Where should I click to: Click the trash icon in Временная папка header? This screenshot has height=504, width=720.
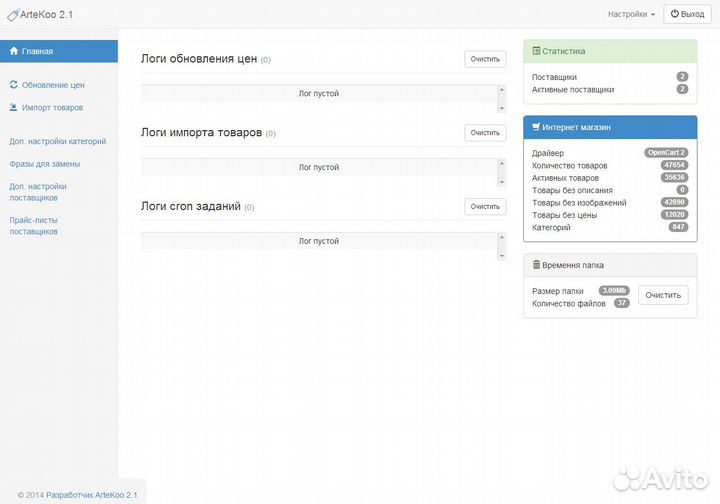tap(536, 265)
